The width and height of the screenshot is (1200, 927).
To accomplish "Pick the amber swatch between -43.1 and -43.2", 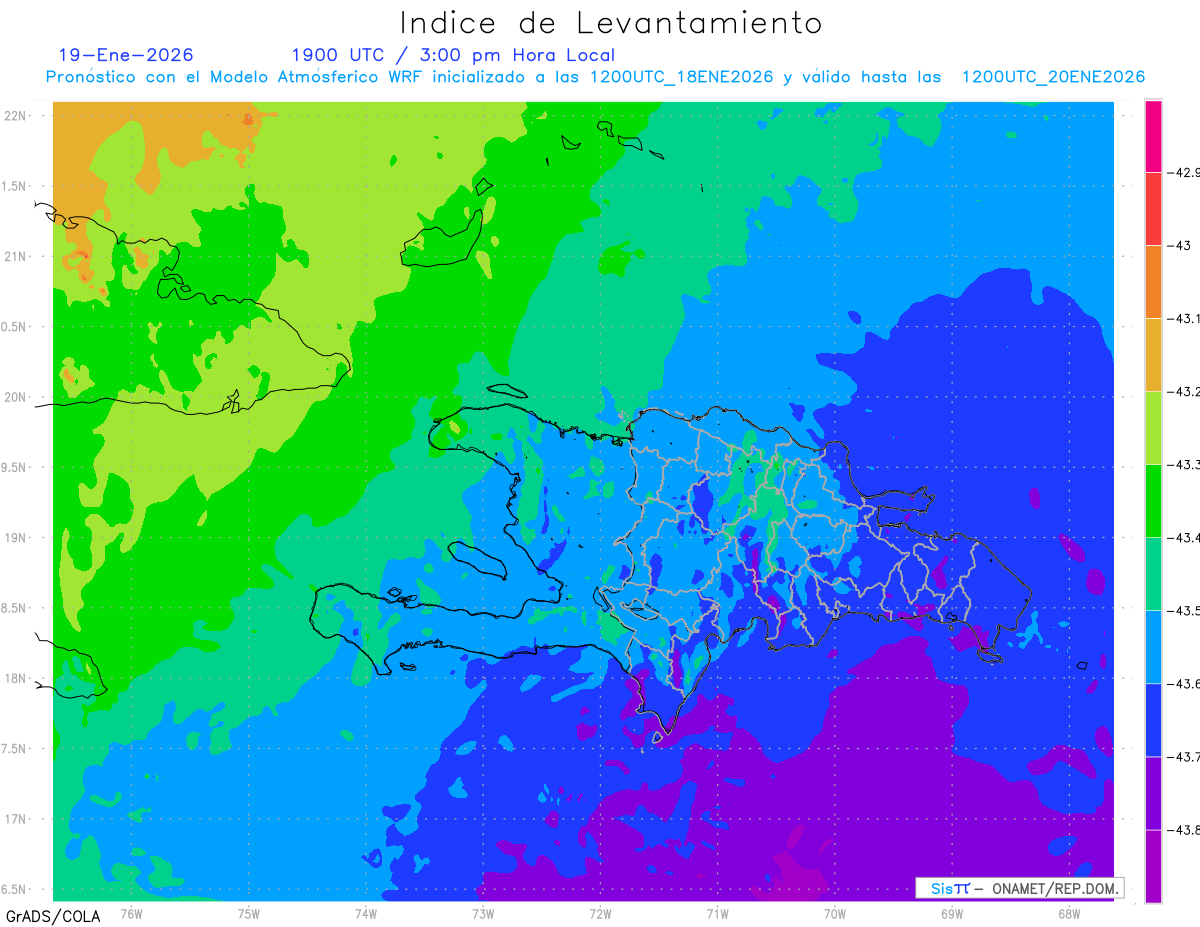I will click(1153, 354).
